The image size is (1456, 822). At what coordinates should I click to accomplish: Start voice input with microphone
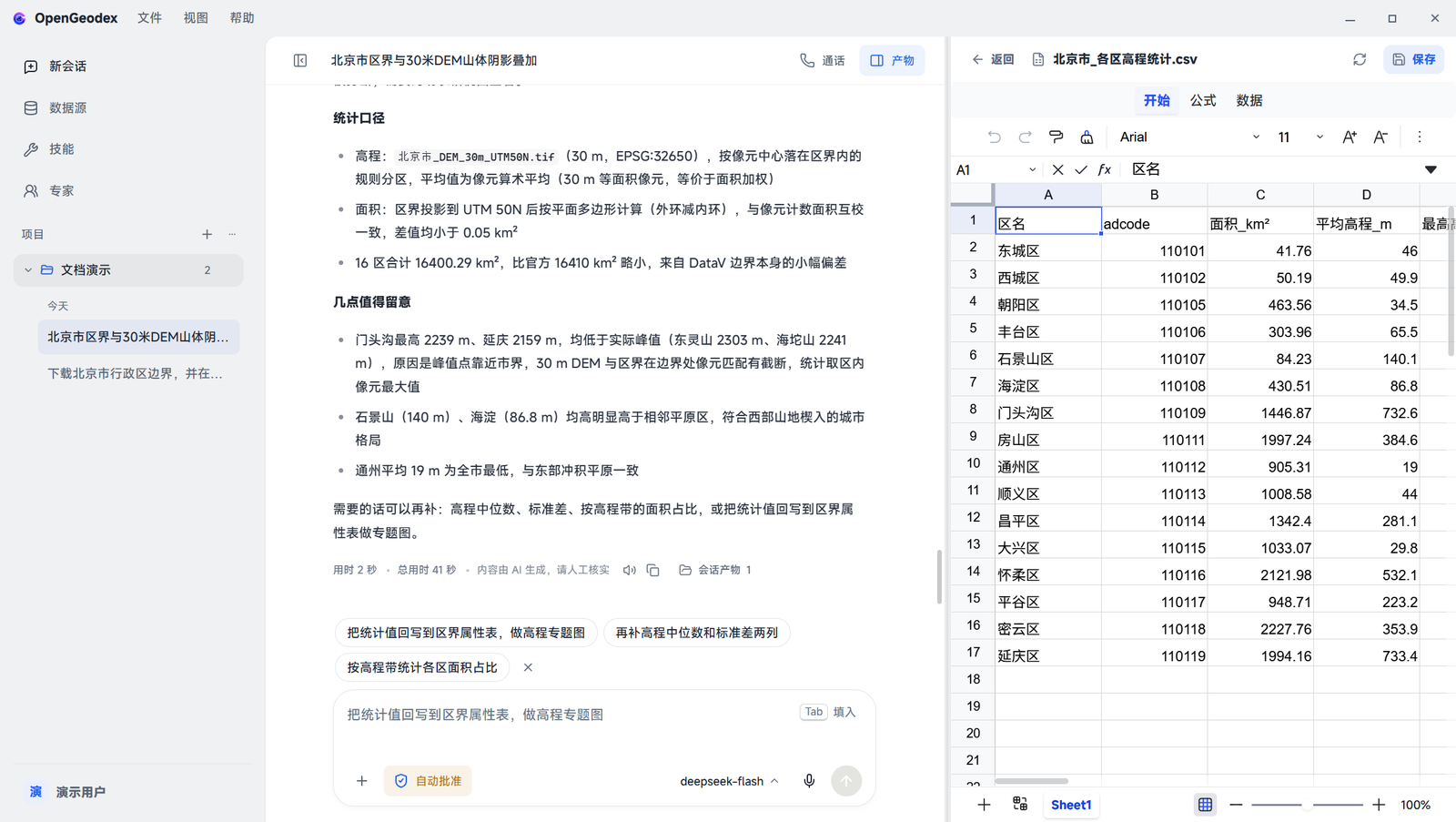pyautogui.click(x=809, y=781)
